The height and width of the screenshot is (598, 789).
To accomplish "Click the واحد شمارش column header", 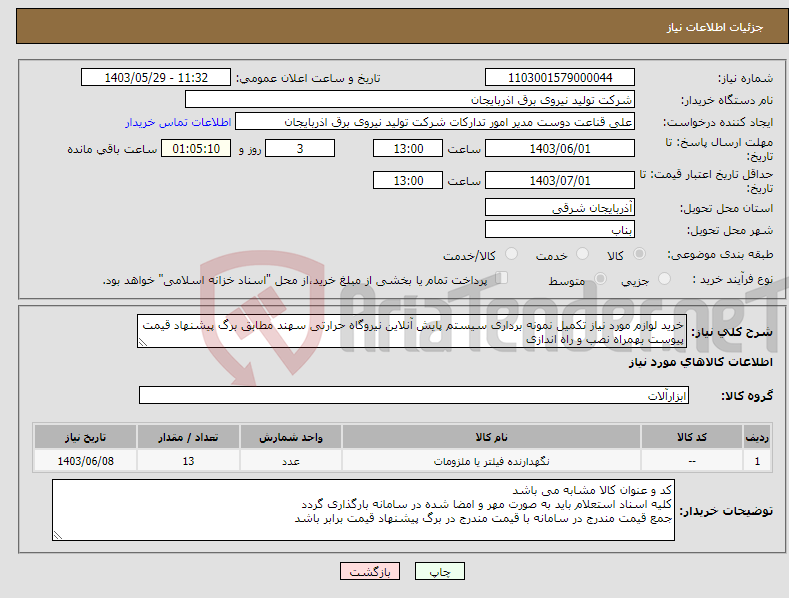I will coord(291,437).
